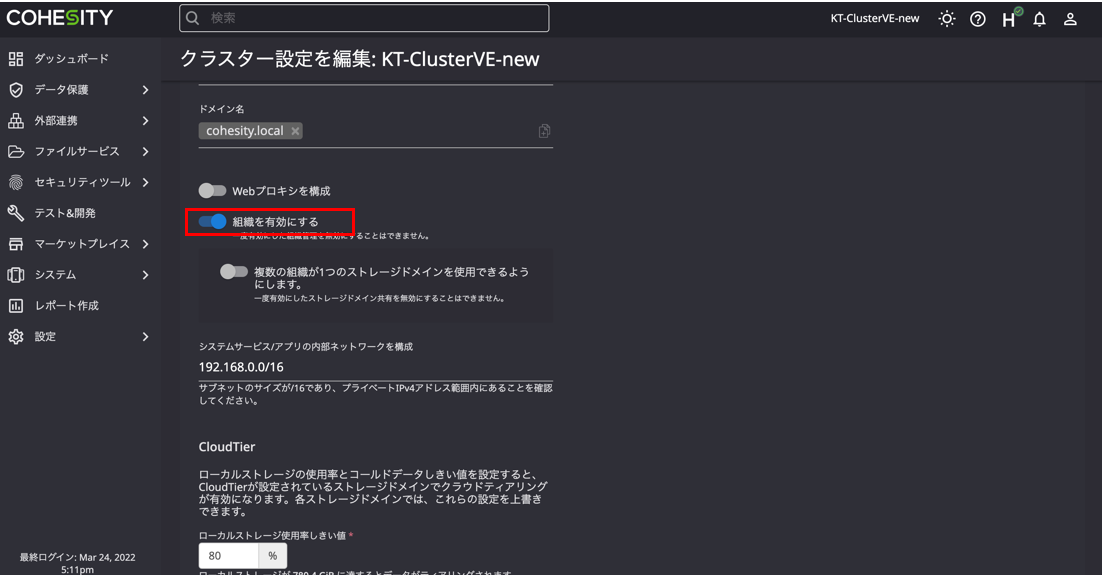Toggle light theme sun icon
Viewport: 1103px width, 576px height.
pyautogui.click(x=947, y=19)
